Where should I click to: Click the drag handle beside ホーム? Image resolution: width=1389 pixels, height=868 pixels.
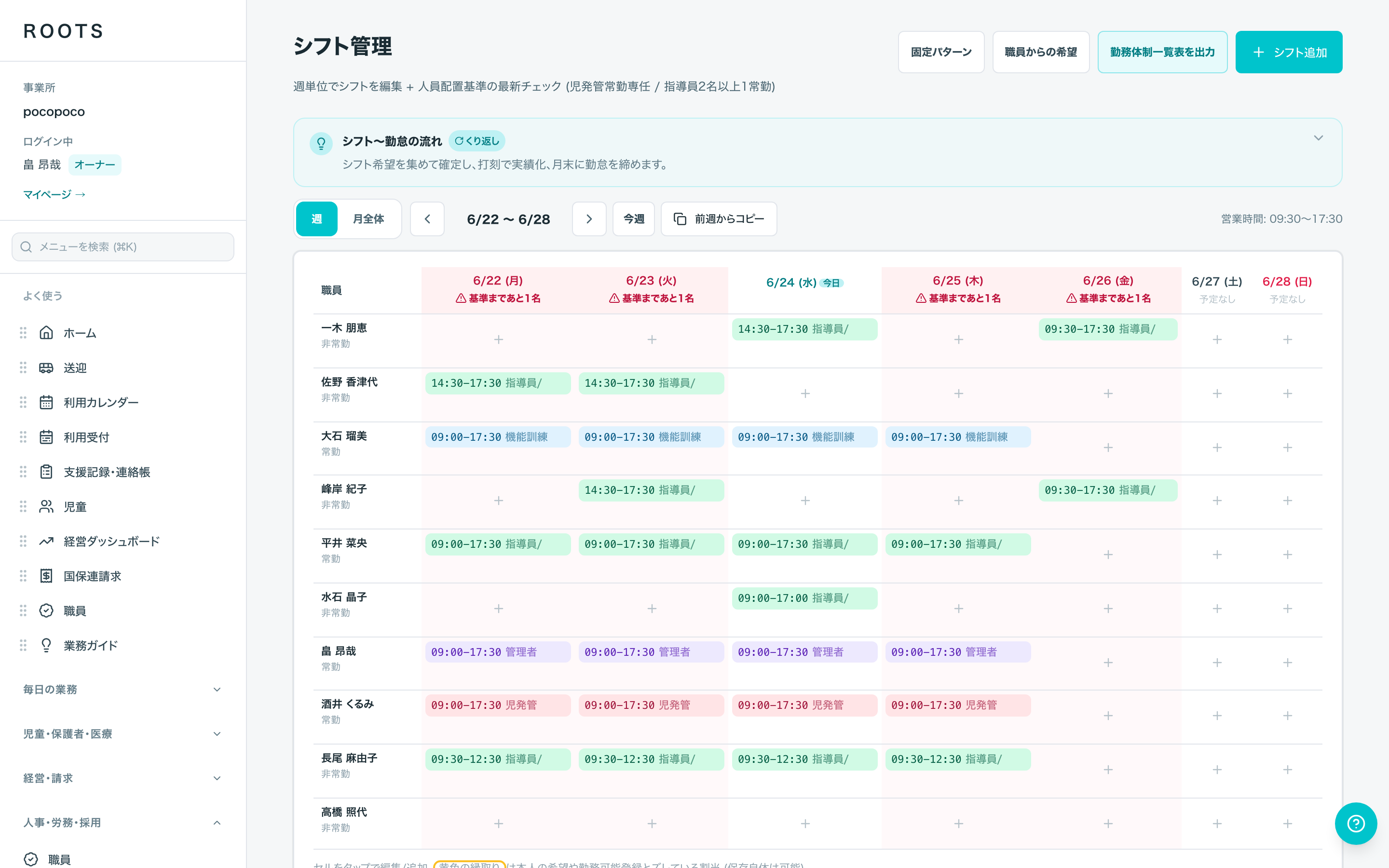coord(23,333)
